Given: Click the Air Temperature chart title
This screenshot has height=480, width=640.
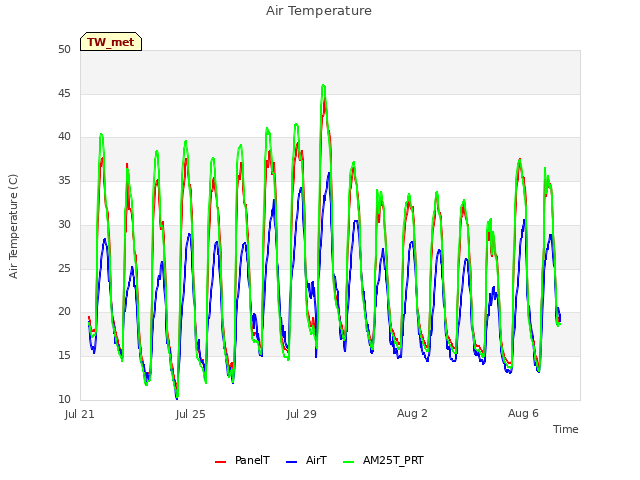Looking at the screenshot, I should point(319,11).
